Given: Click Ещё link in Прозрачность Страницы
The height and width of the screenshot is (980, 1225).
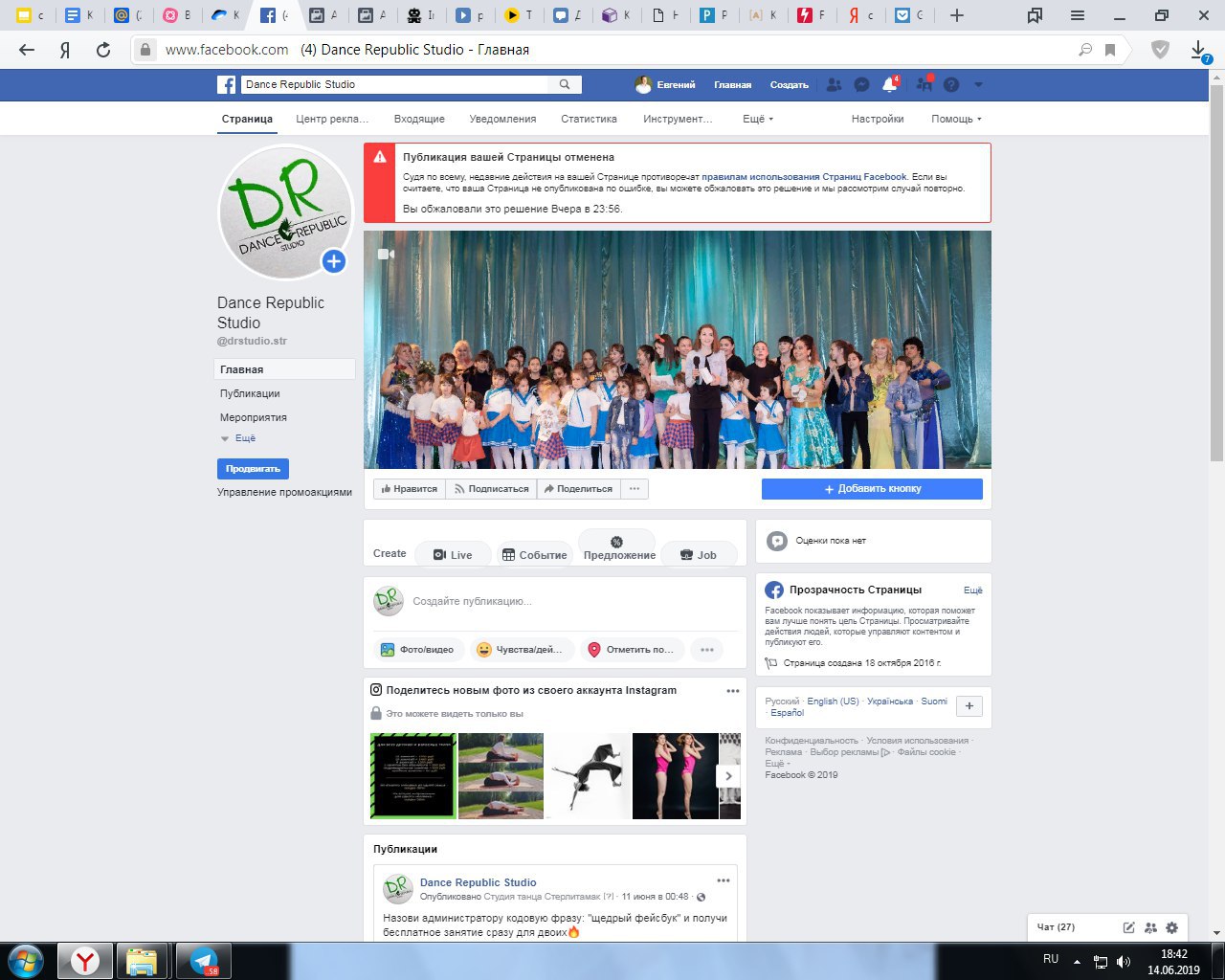Looking at the screenshot, I should (972, 590).
